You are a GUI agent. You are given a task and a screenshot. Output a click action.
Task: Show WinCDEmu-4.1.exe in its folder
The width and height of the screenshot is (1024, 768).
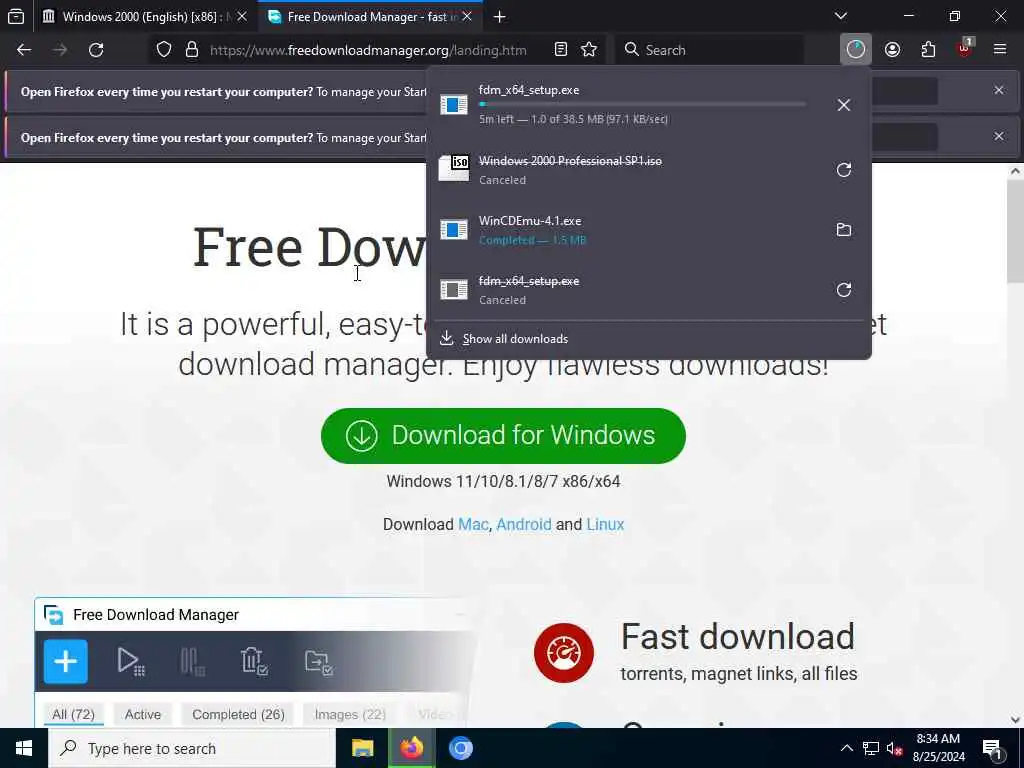(844, 230)
